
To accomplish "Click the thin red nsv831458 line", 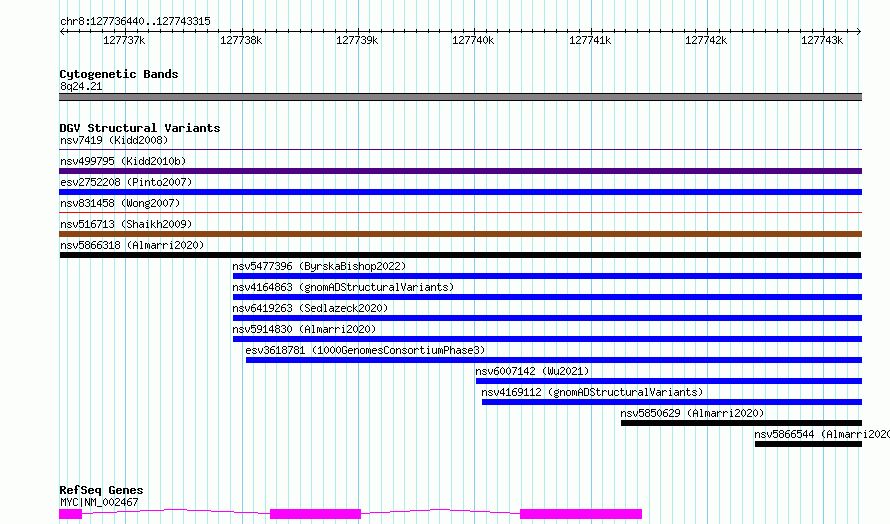I will [x=460, y=213].
